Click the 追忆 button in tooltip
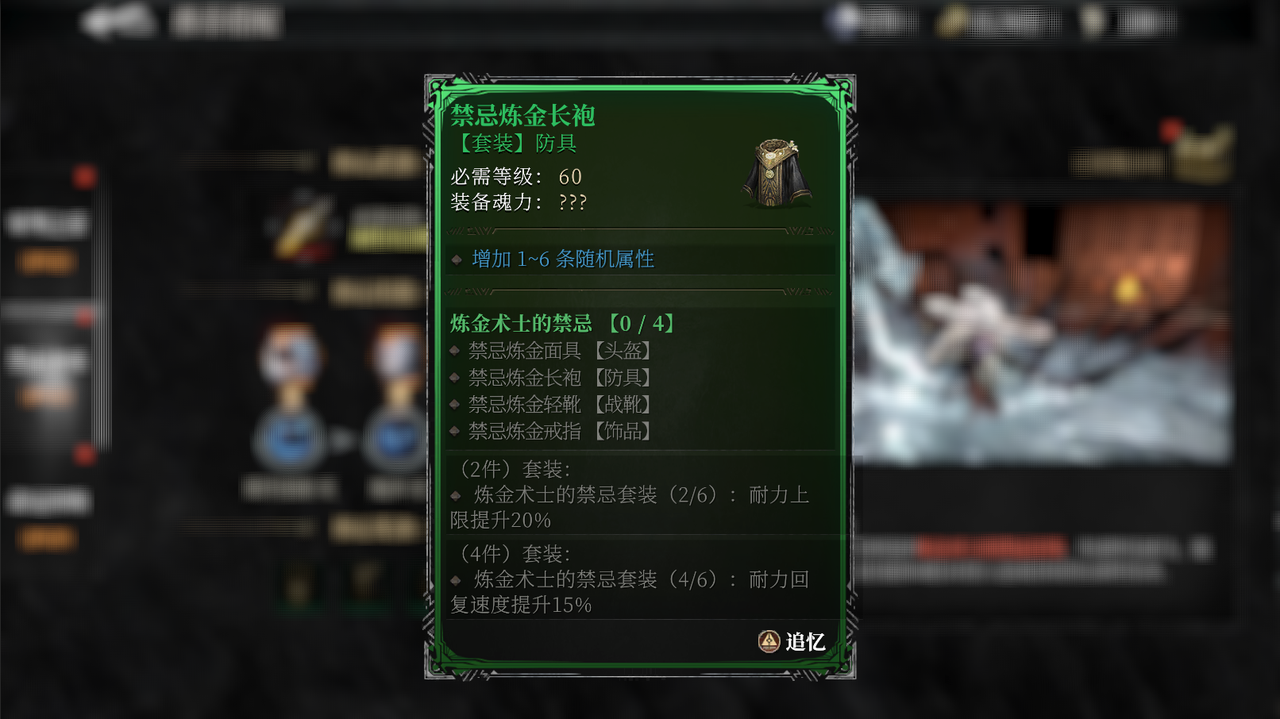This screenshot has height=719, width=1280. coord(791,642)
